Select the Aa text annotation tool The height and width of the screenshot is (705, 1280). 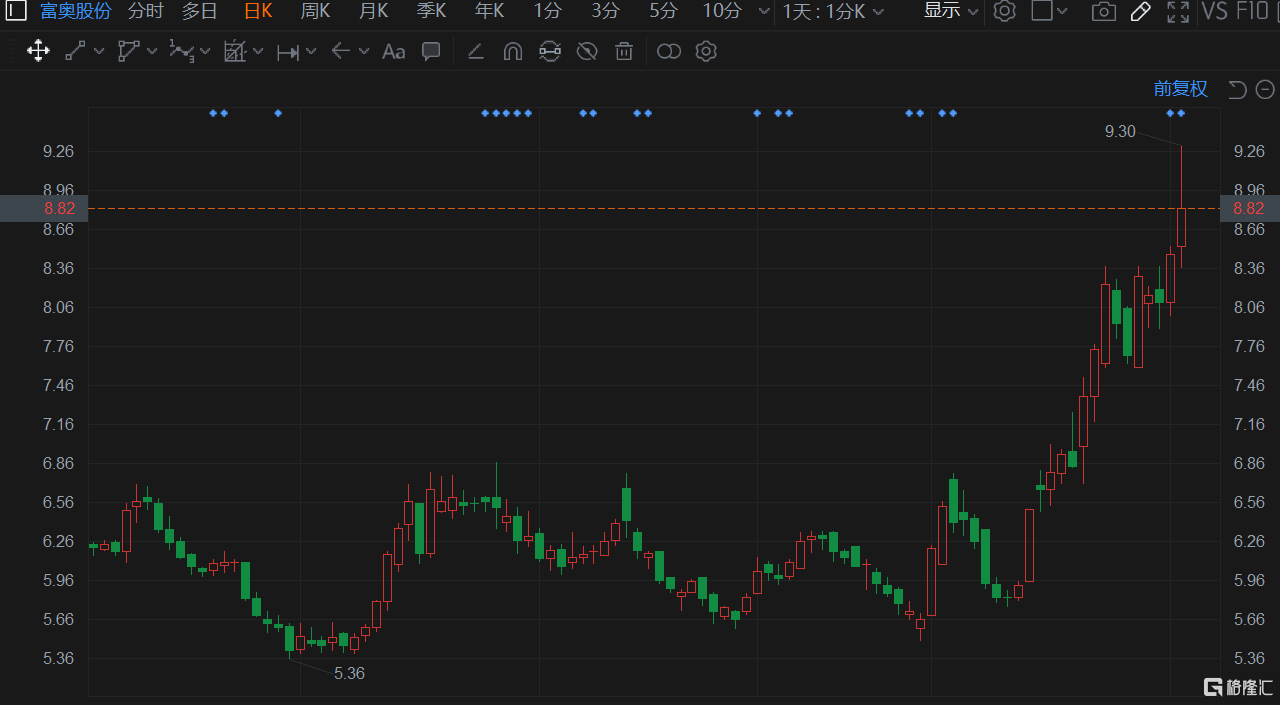pos(394,51)
